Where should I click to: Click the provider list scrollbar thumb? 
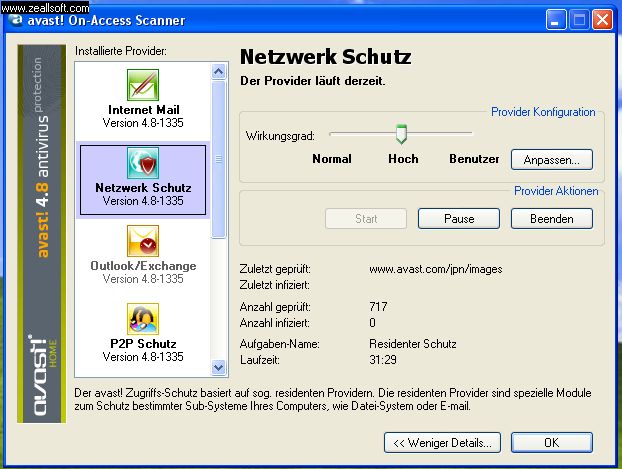219,159
